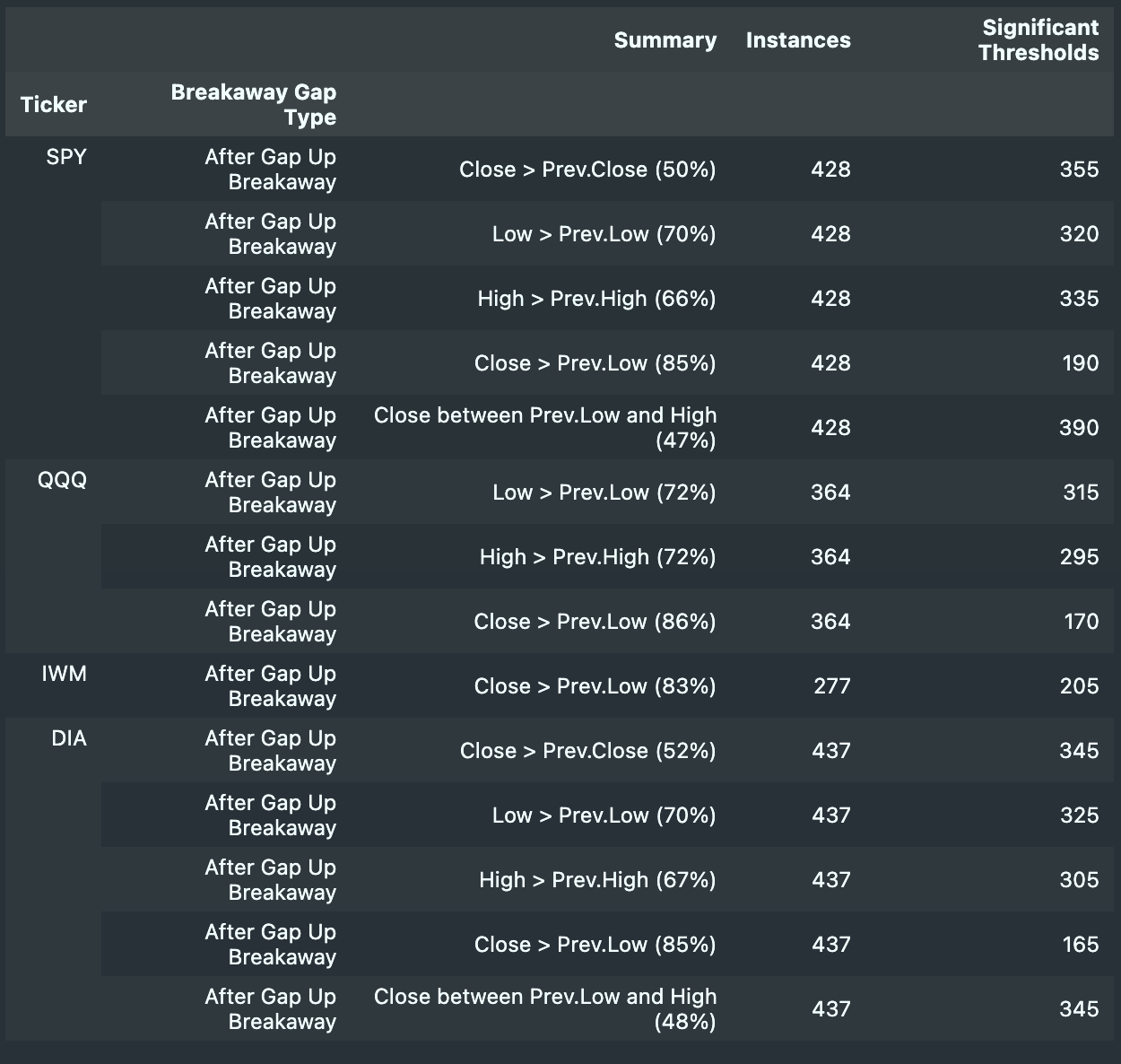Click the Instances column header
The height and width of the screenshot is (1064, 1121).
point(798,40)
